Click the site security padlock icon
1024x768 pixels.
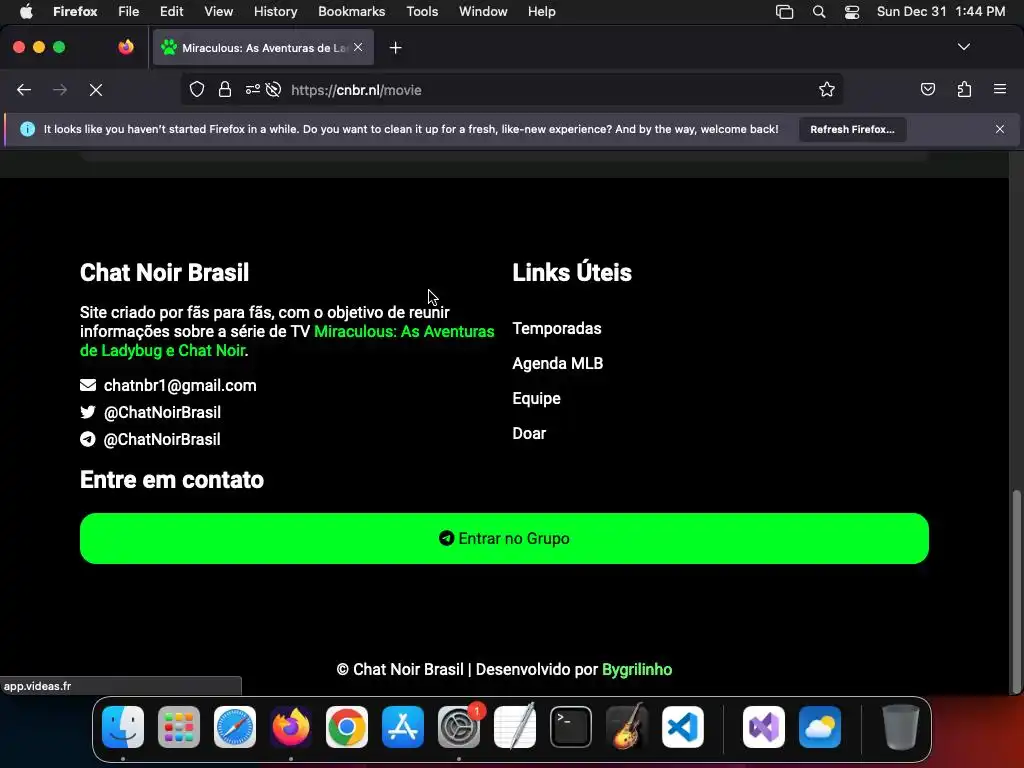coord(225,89)
